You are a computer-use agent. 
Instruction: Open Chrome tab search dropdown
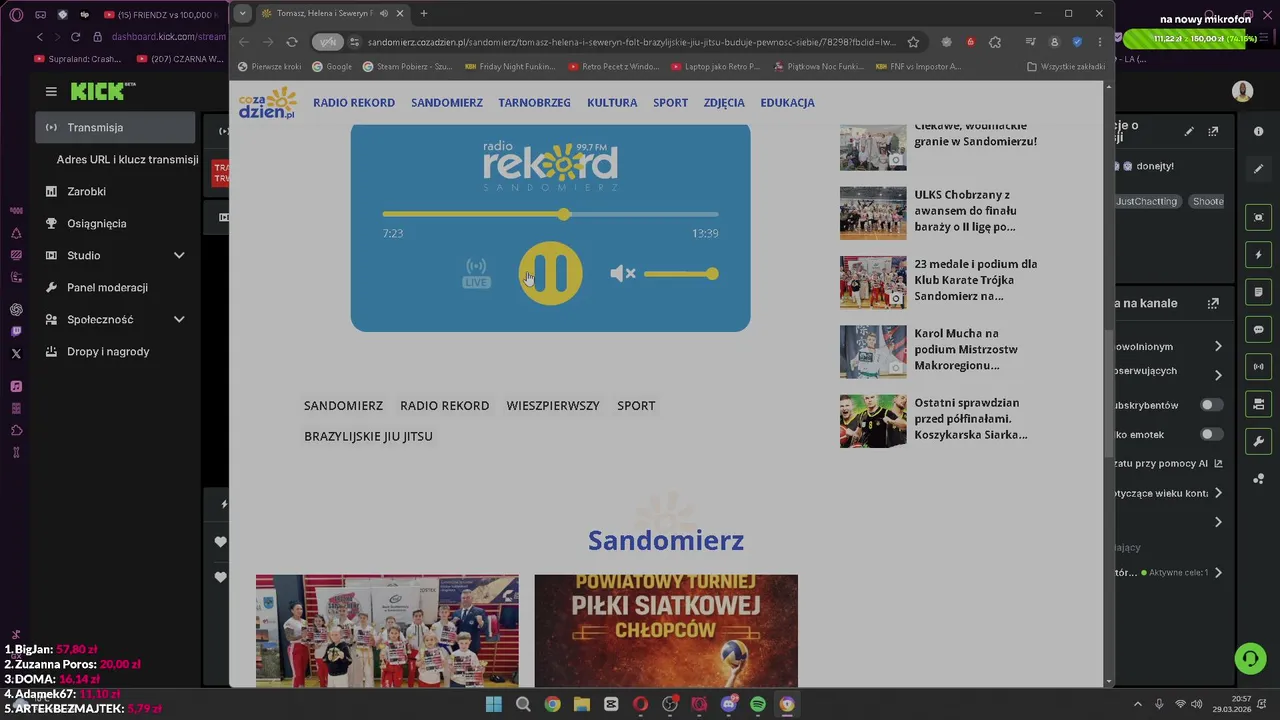242,13
